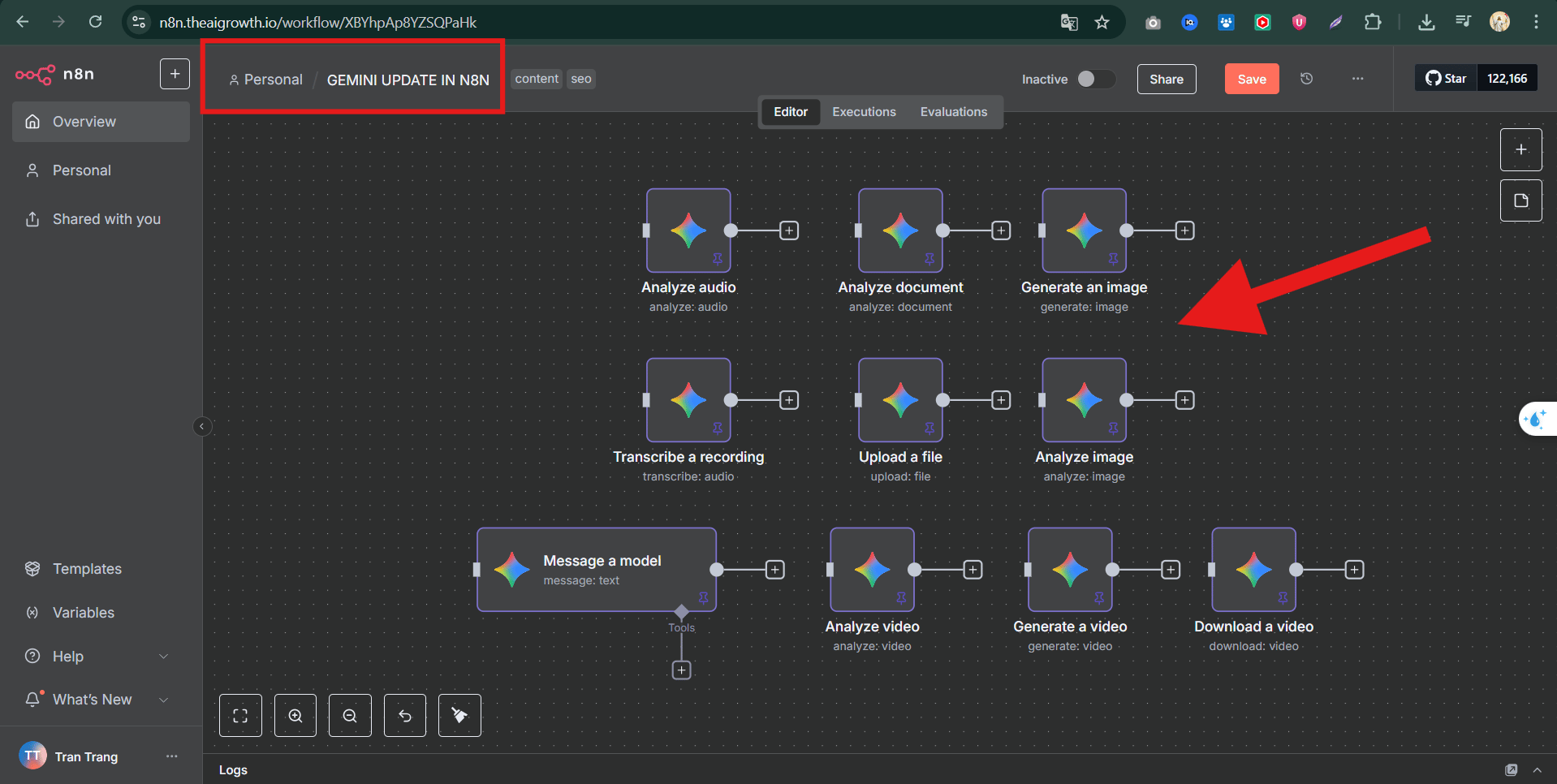Open workflow history
This screenshot has height=784, width=1557.
click(1306, 79)
